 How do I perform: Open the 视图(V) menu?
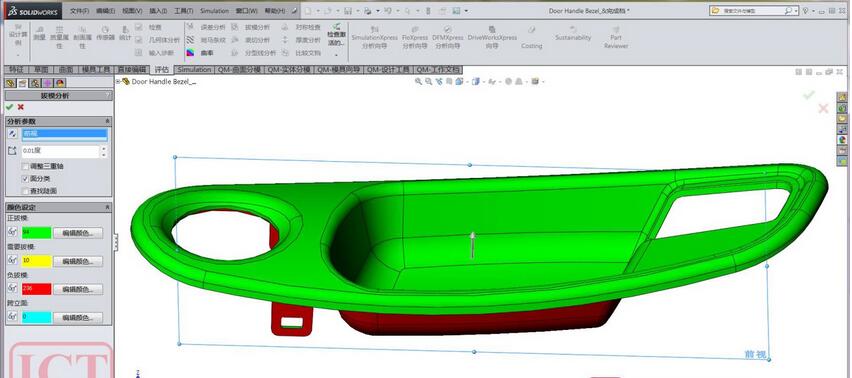pyautogui.click(x=132, y=11)
